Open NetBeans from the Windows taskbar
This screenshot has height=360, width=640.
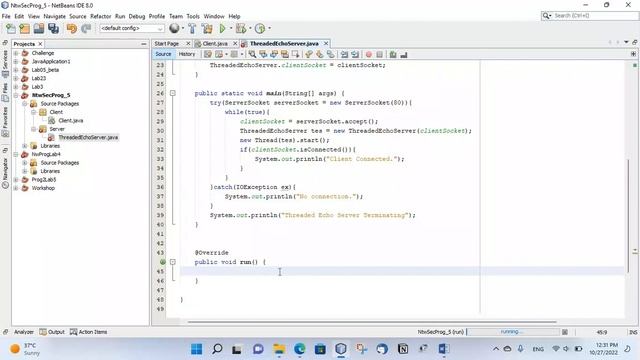(x=341, y=349)
